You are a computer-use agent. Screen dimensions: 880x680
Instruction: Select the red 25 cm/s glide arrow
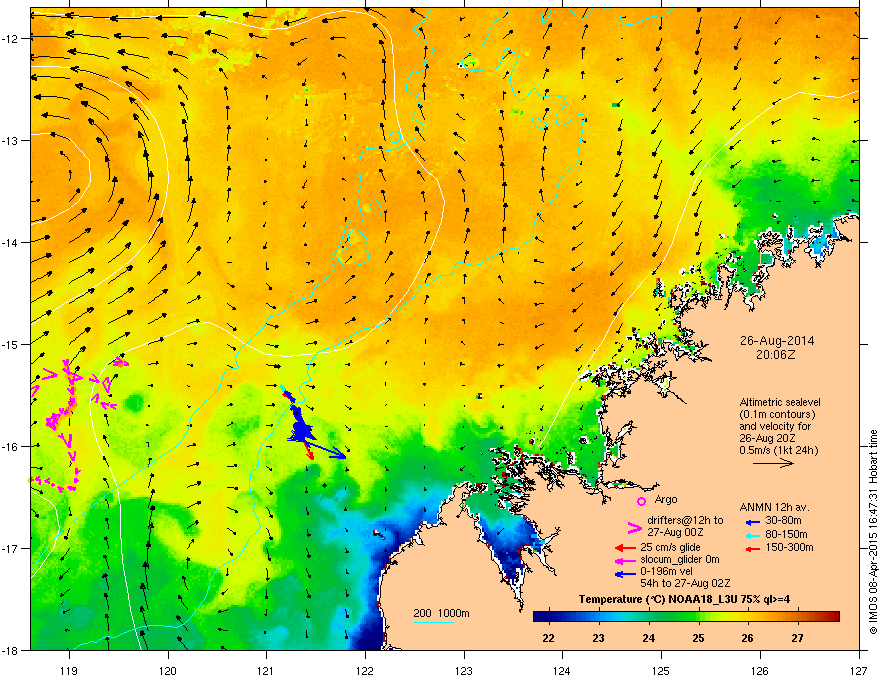pyautogui.click(x=625, y=548)
